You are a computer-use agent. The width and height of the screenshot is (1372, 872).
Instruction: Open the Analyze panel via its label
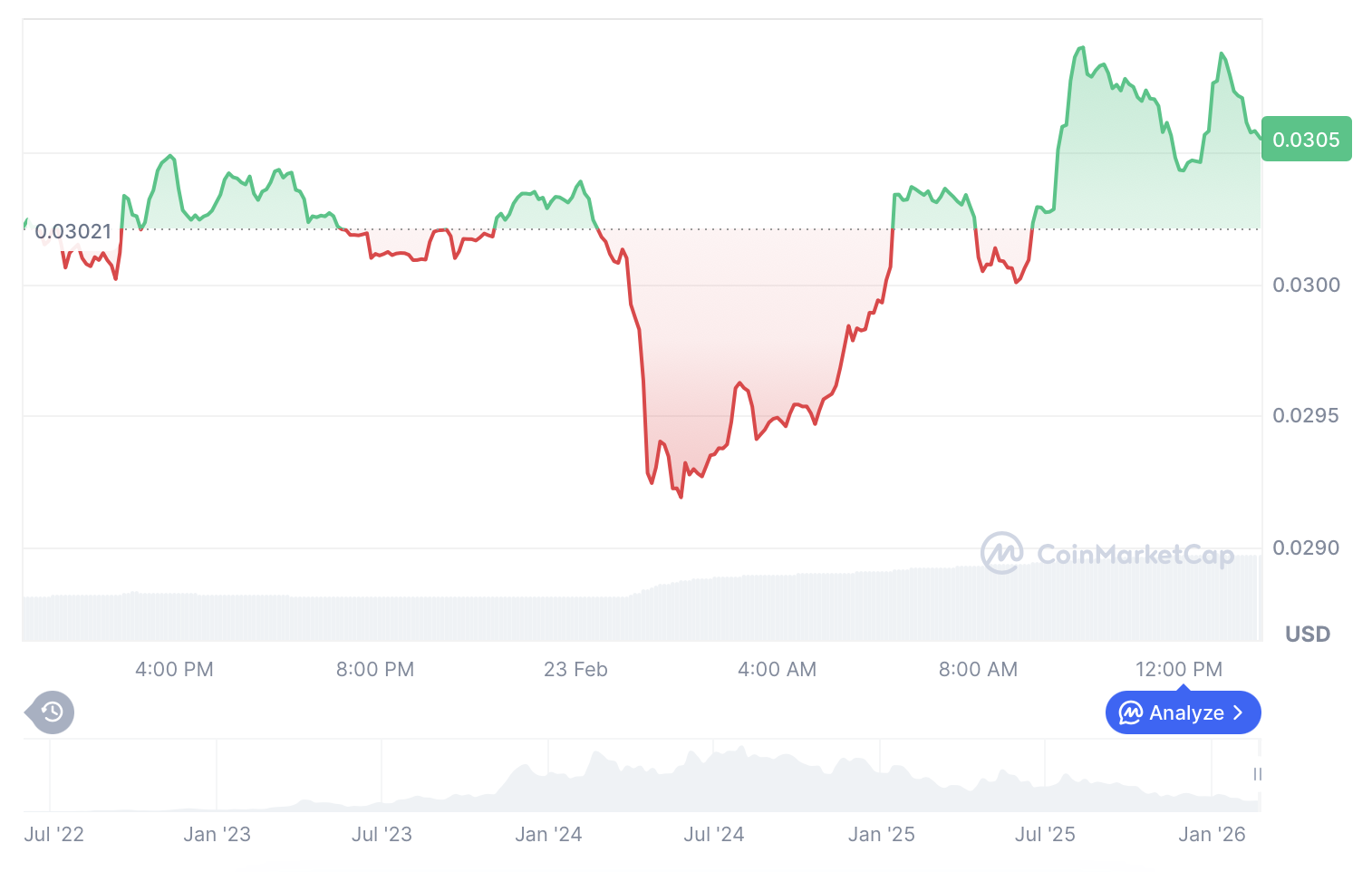click(1186, 713)
